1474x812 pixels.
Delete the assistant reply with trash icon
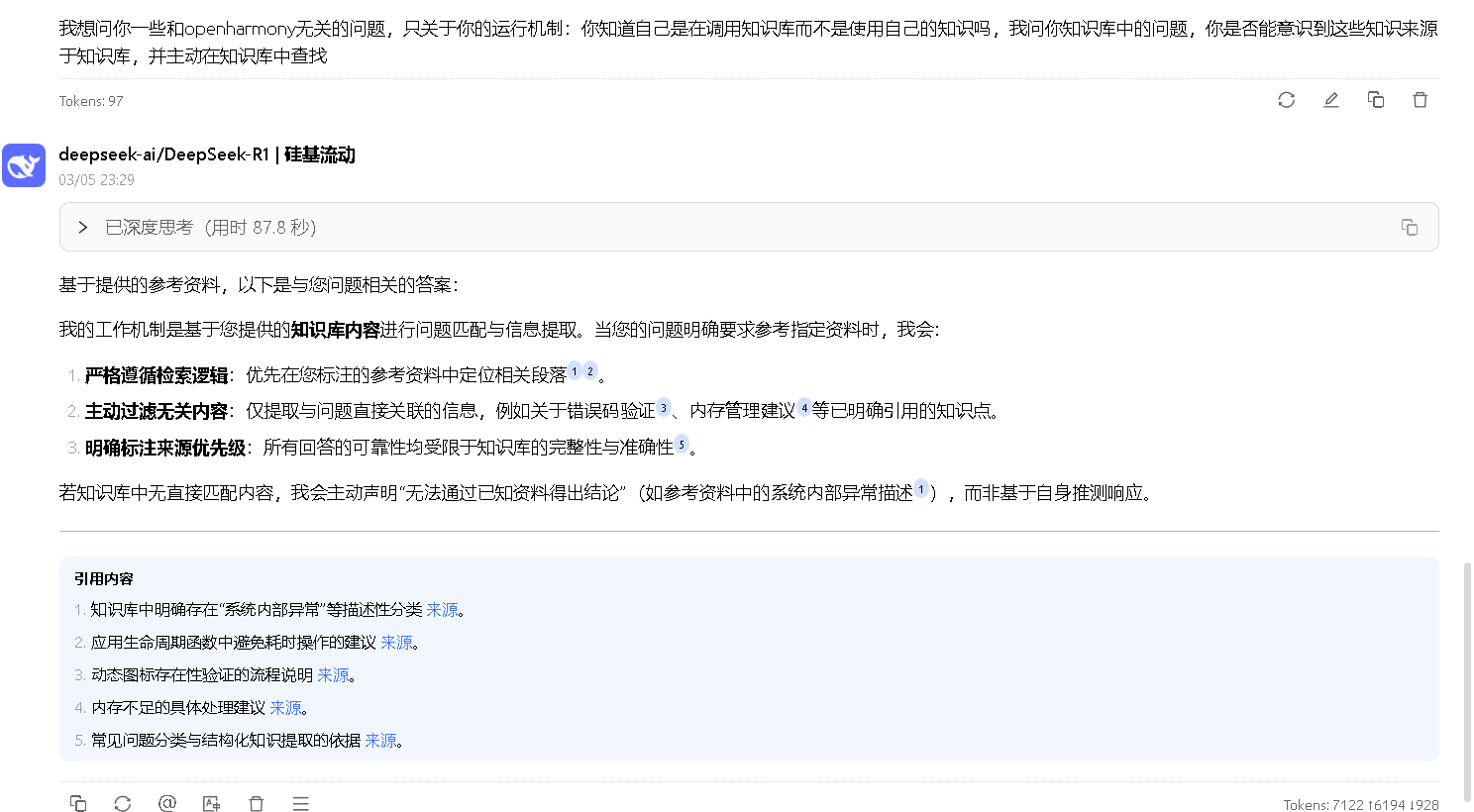point(257,803)
